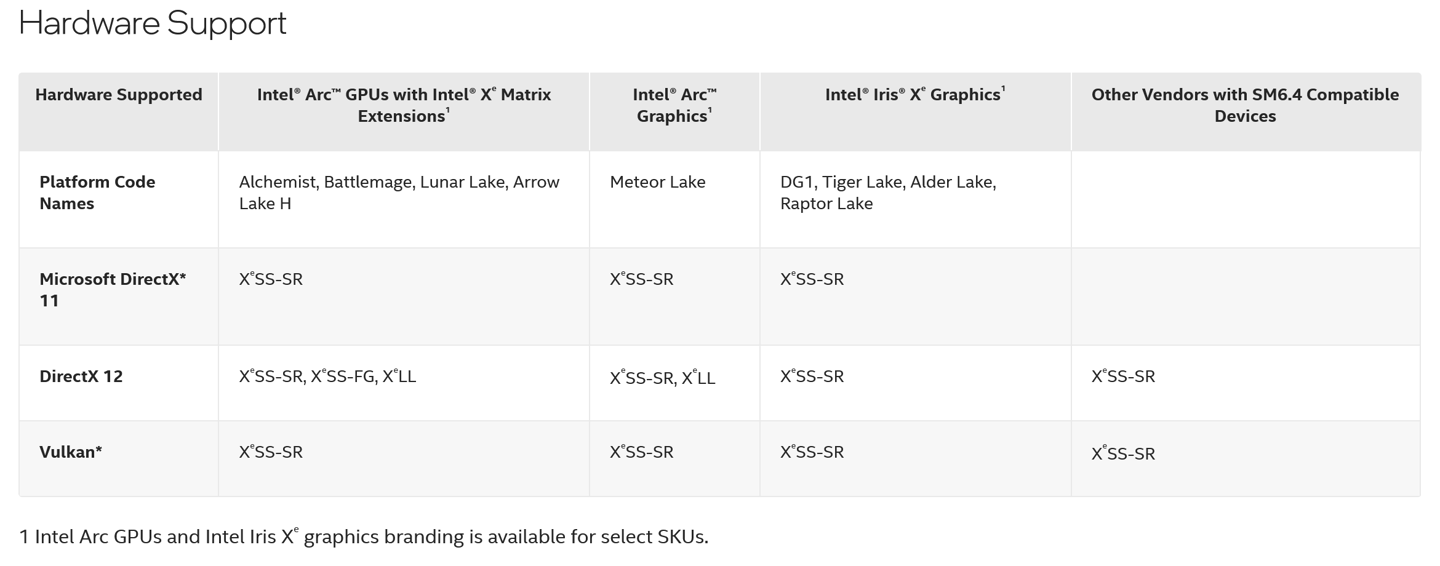This screenshot has width=1440, height=566.
Task: Select the Other Vendors SM6.4 column header
Action: 1245,105
